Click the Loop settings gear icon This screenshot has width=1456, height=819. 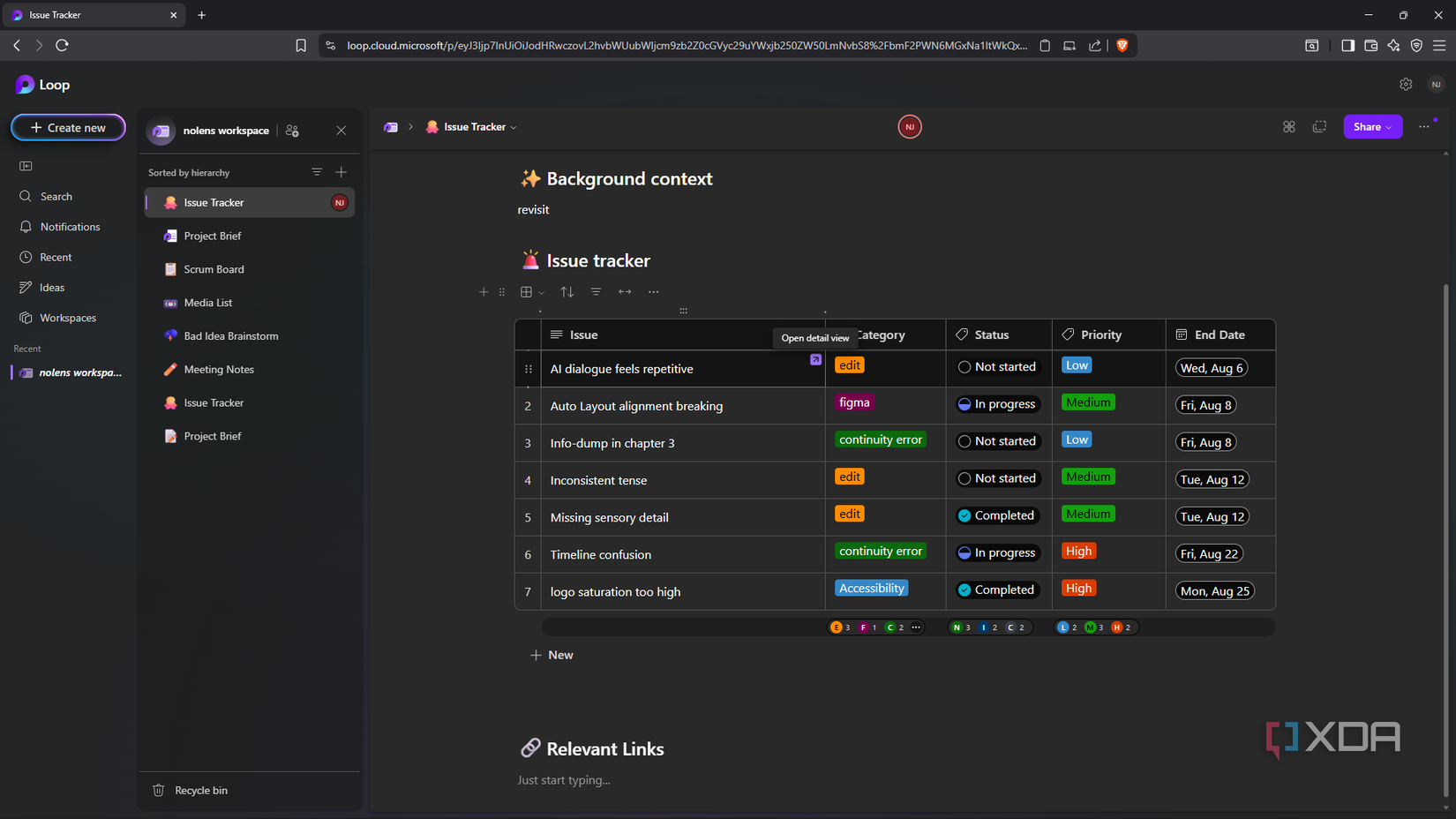1406,85
